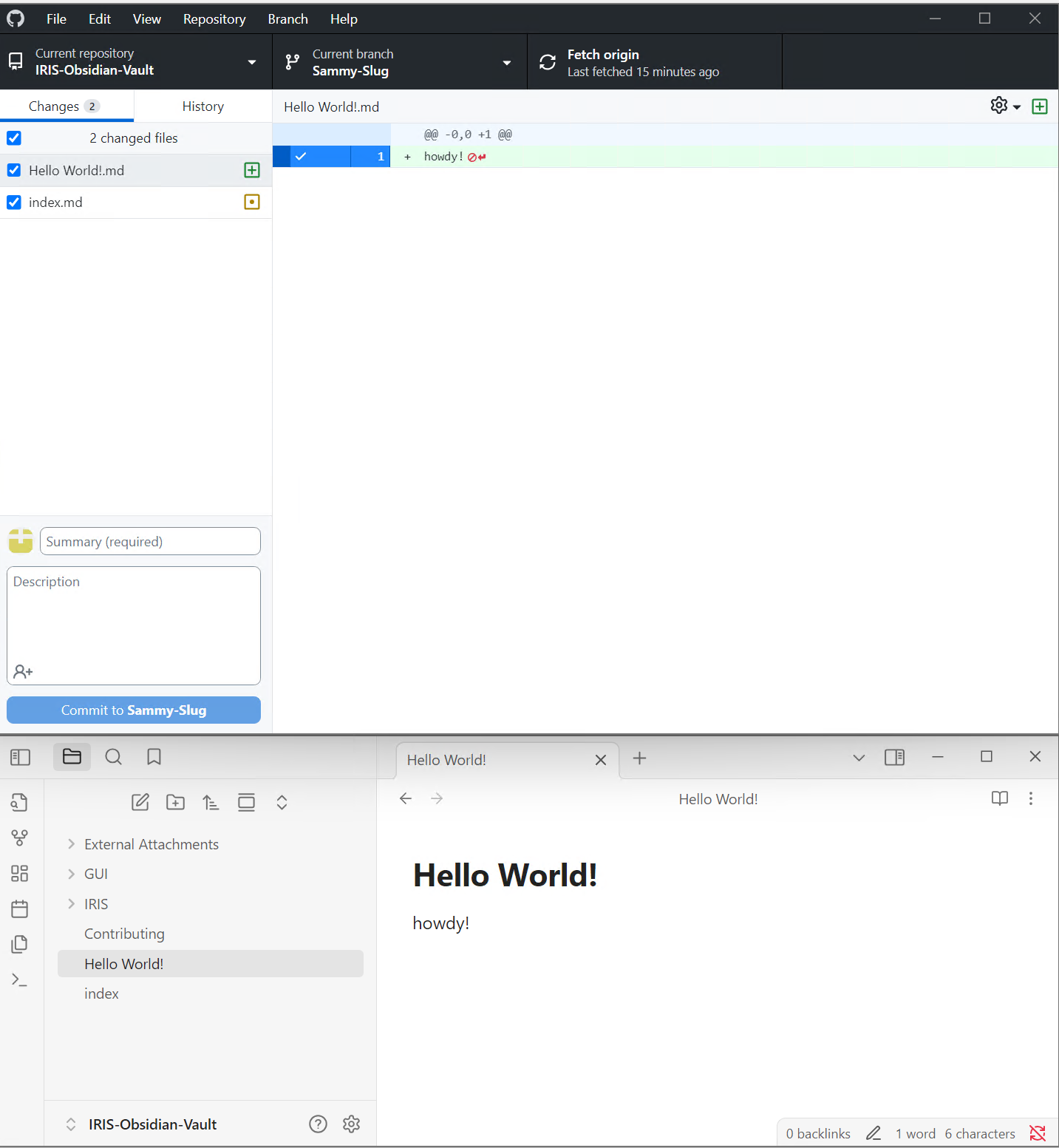Open daily note calendar icon in ribbon
The image size is (1059, 1148).
[x=20, y=908]
